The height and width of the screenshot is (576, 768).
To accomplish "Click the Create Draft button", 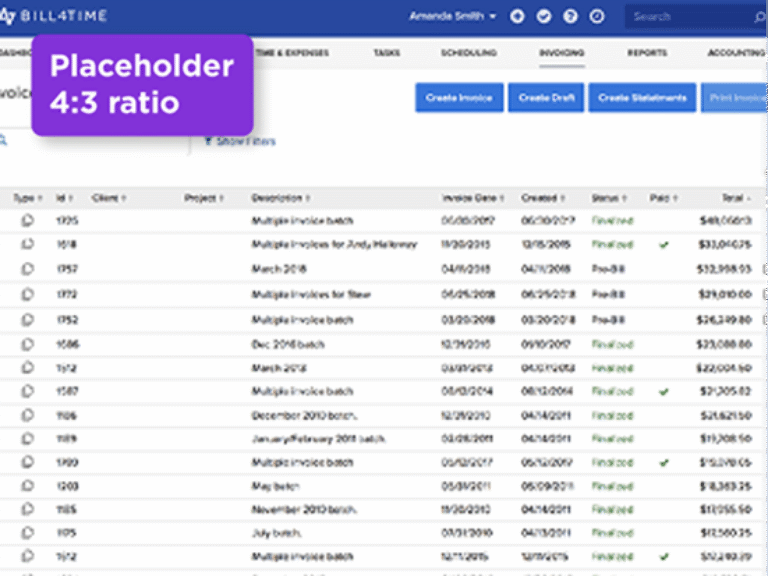I will (x=545, y=97).
